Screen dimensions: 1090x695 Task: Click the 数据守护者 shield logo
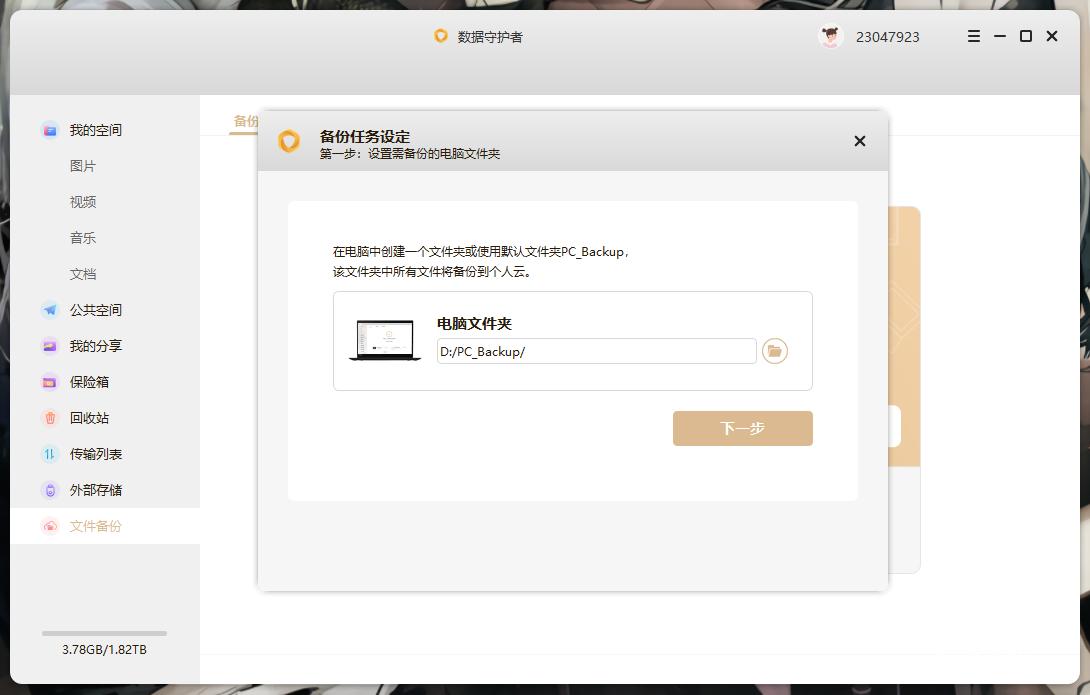tap(441, 36)
